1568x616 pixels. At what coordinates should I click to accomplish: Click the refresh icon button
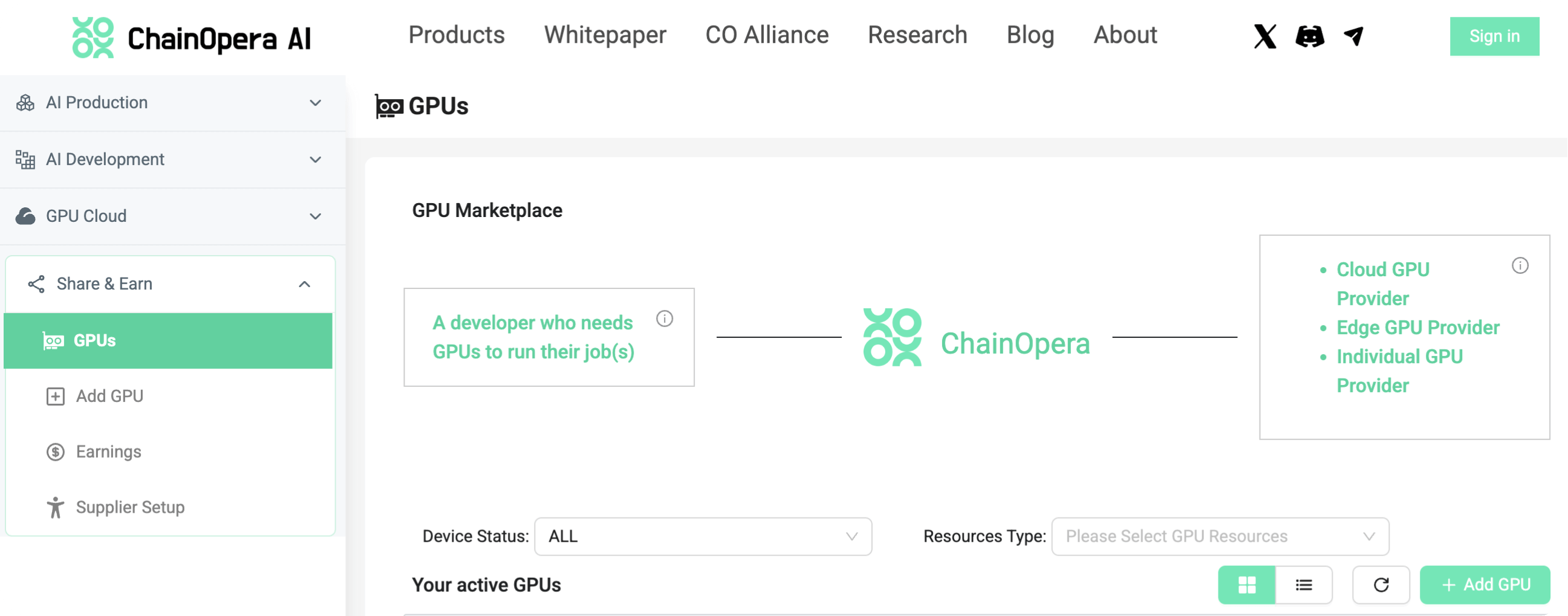pos(1381,585)
